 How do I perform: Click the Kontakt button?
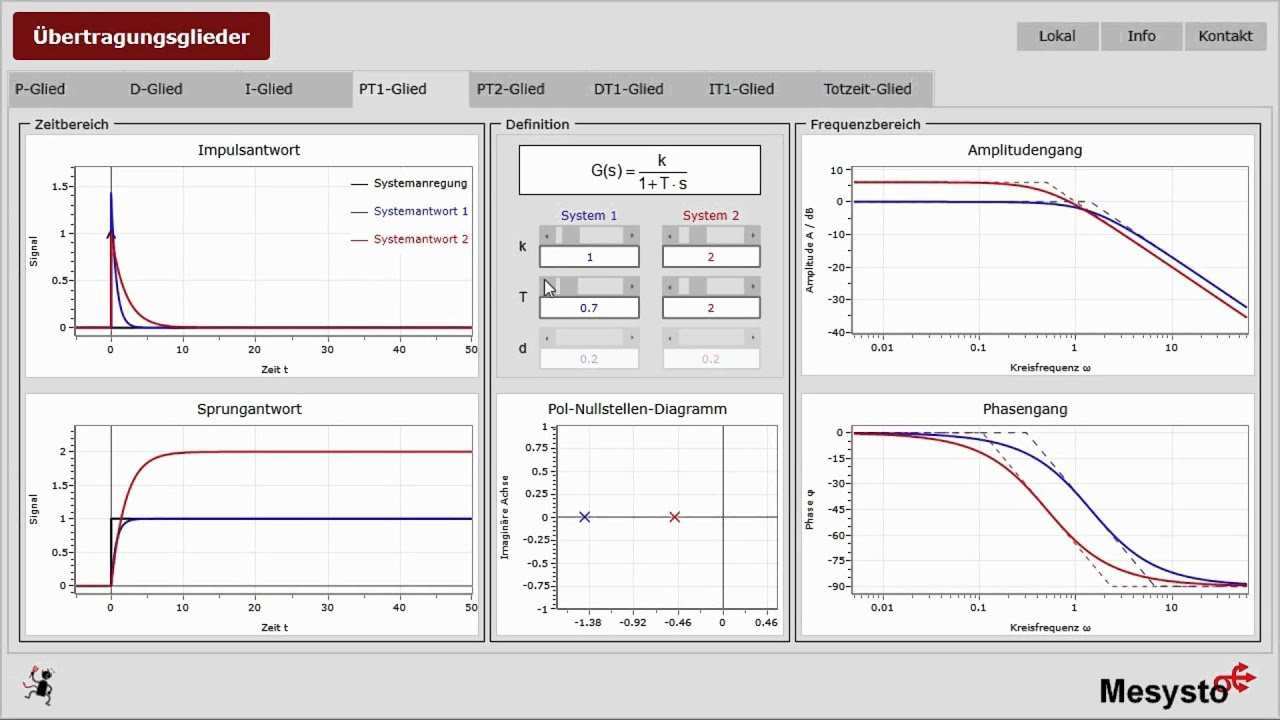click(x=1225, y=36)
